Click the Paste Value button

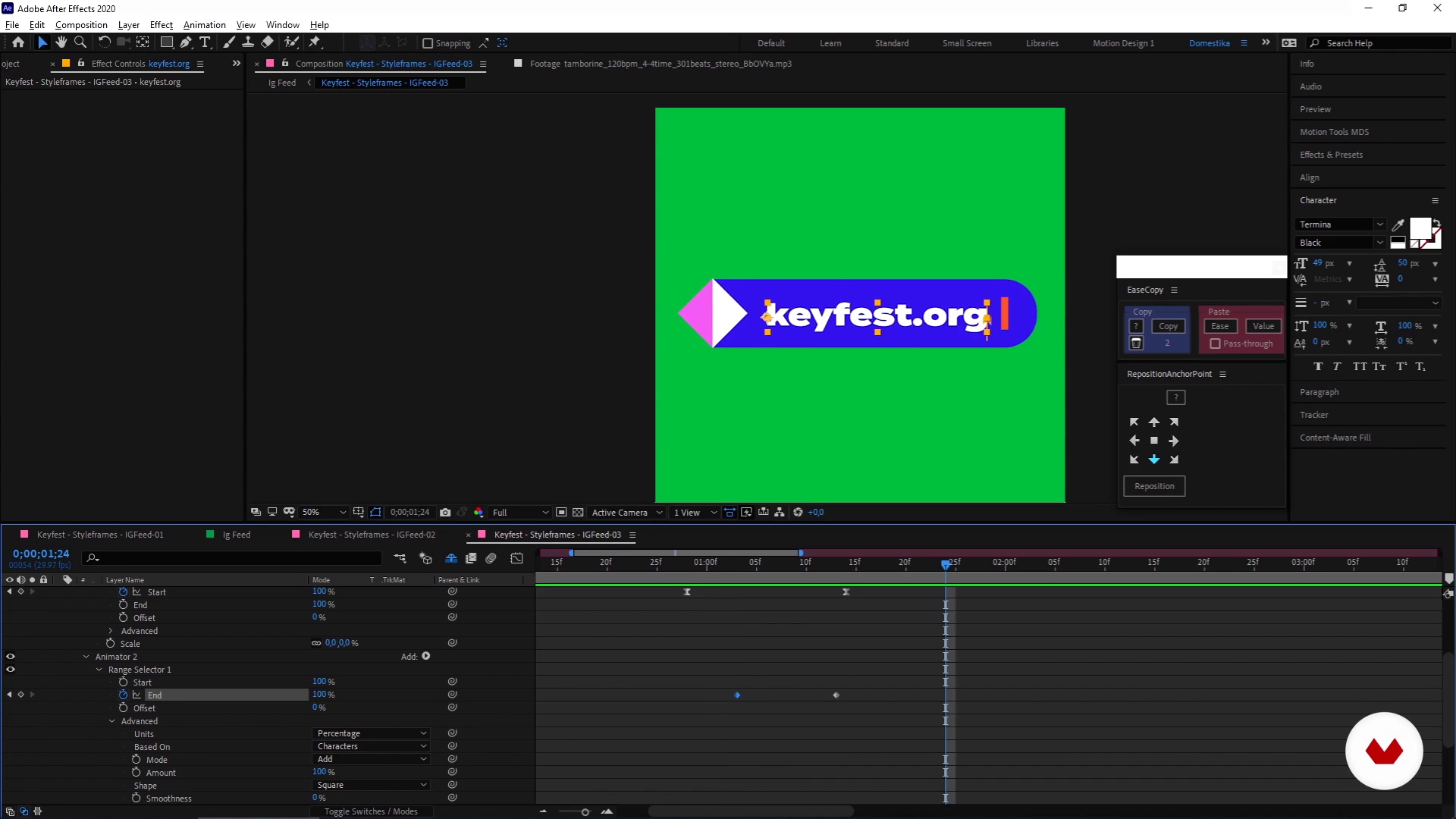pyautogui.click(x=1263, y=326)
